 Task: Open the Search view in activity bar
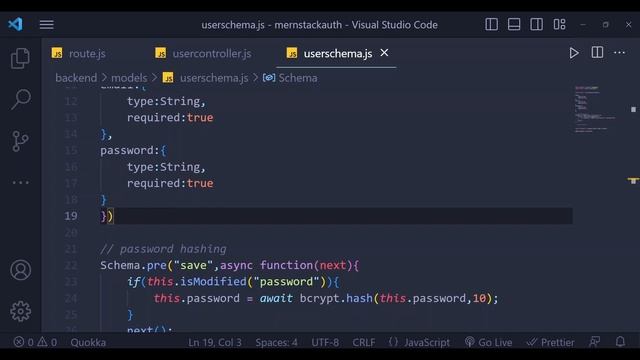[x=20, y=99]
